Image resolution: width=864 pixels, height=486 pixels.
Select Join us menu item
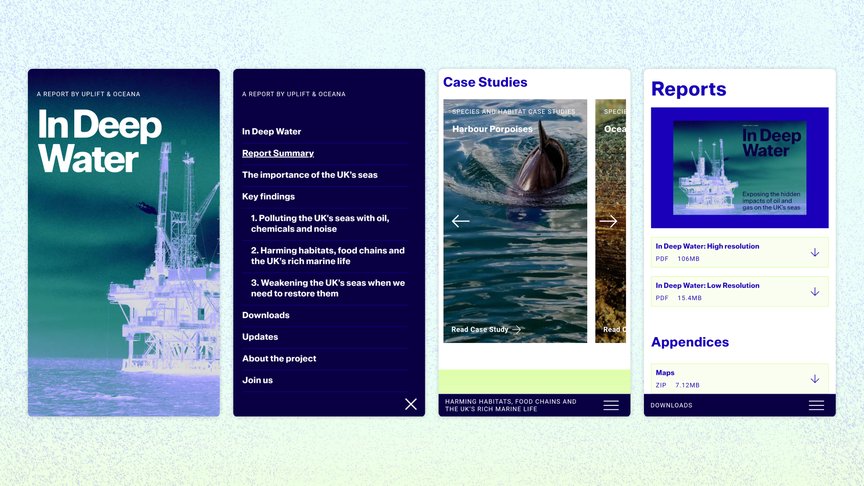click(257, 380)
